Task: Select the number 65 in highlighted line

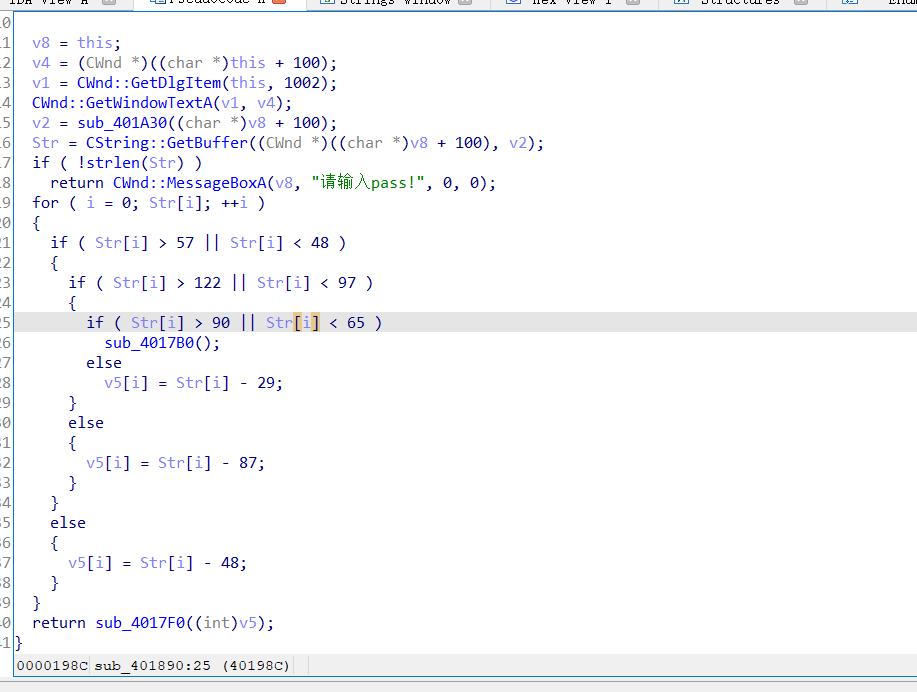Action: pos(356,323)
